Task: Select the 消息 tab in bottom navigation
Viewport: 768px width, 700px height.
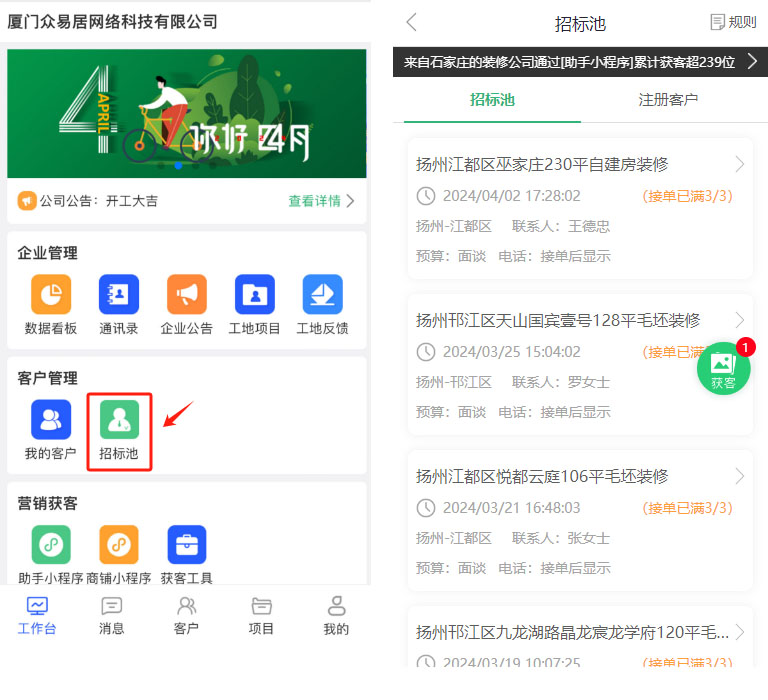Action: tap(112, 615)
